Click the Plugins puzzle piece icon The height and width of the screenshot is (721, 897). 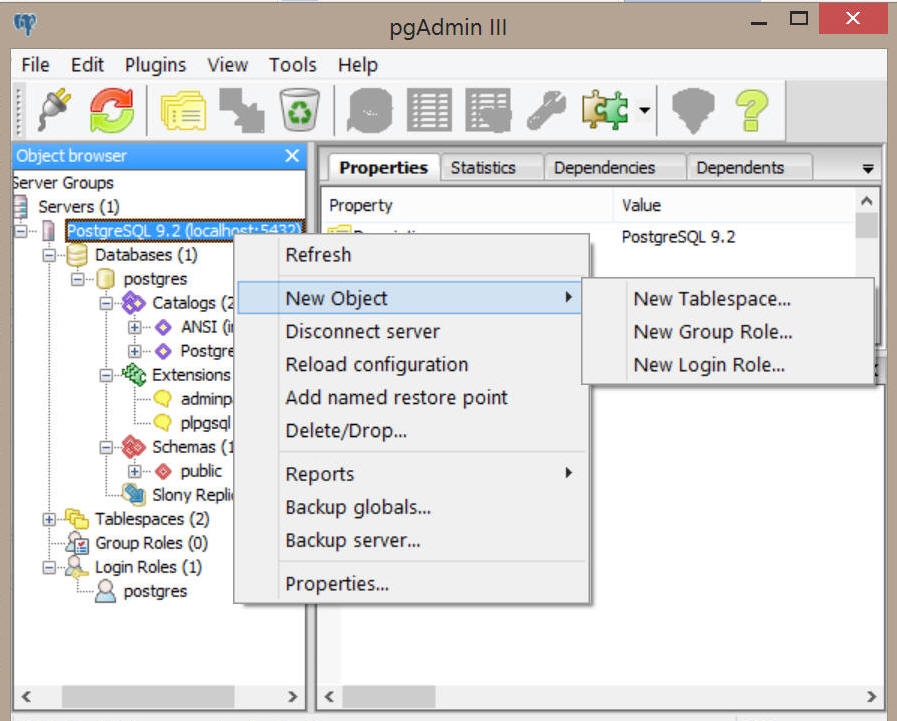tap(605, 109)
